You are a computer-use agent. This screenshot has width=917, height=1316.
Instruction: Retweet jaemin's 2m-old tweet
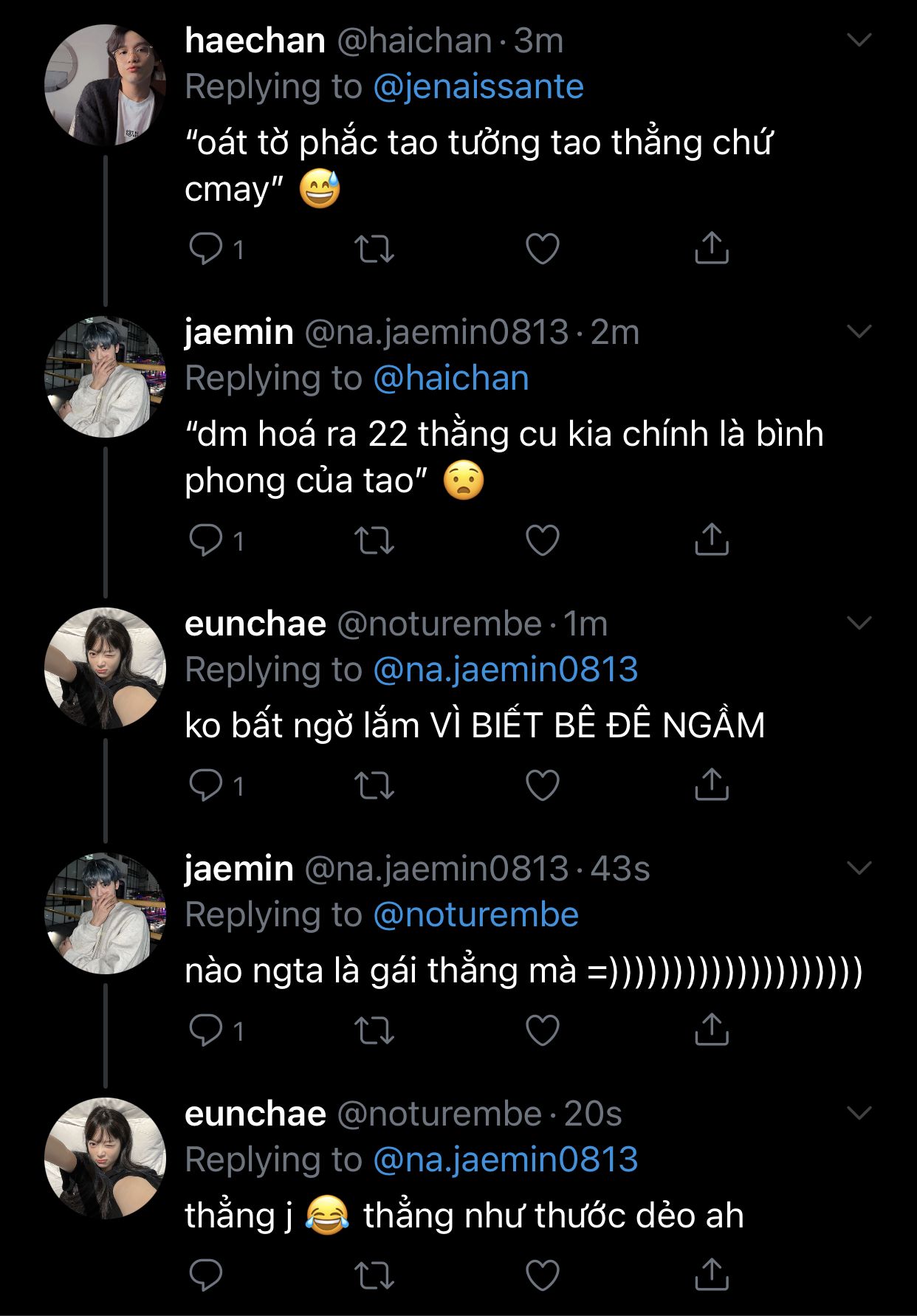point(374,540)
